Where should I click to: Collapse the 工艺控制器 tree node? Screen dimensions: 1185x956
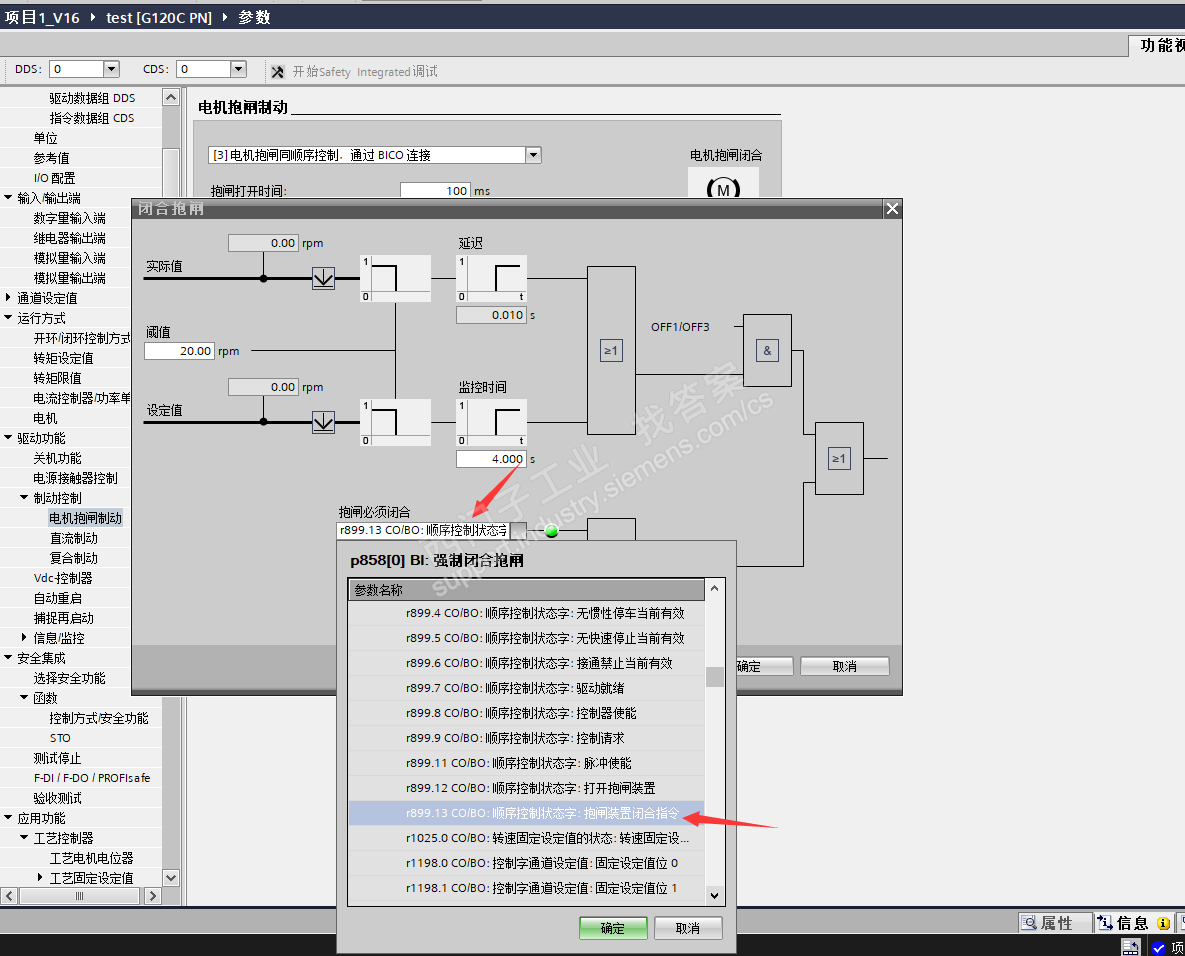point(24,837)
